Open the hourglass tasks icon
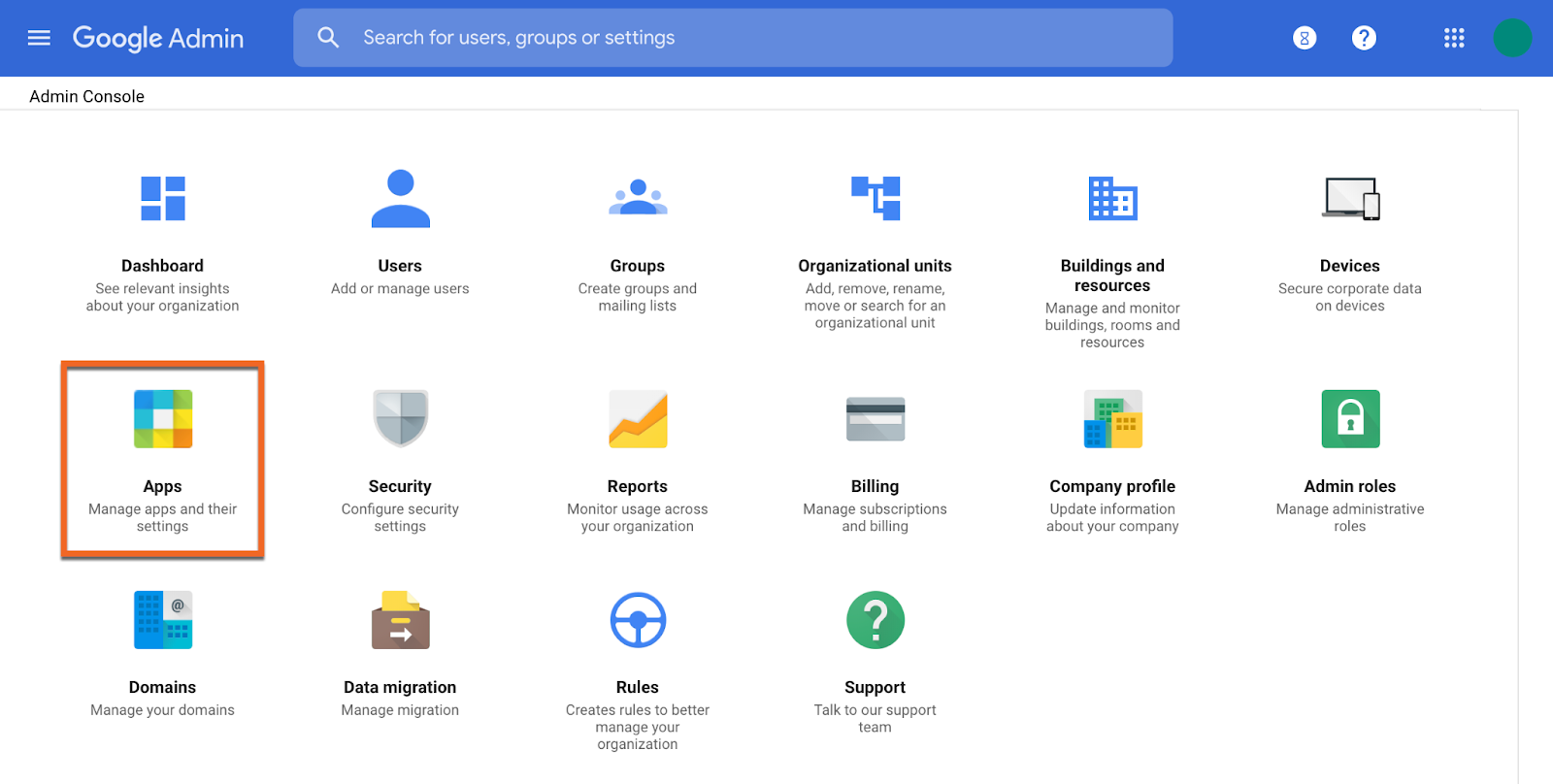The image size is (1553, 784). 1305,38
